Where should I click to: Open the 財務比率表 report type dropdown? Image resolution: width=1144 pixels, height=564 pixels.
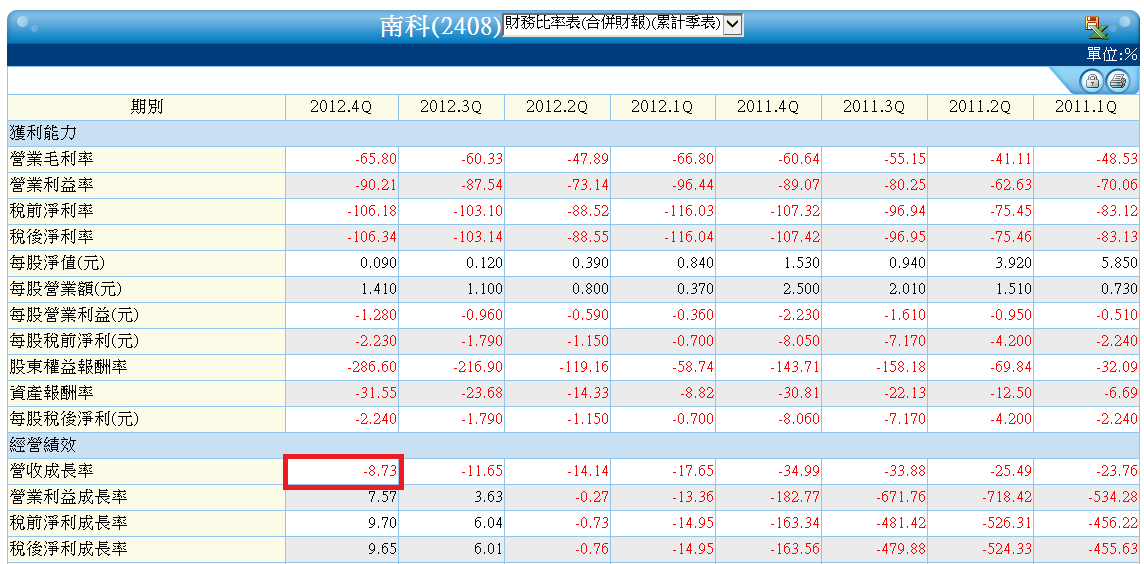point(623,25)
